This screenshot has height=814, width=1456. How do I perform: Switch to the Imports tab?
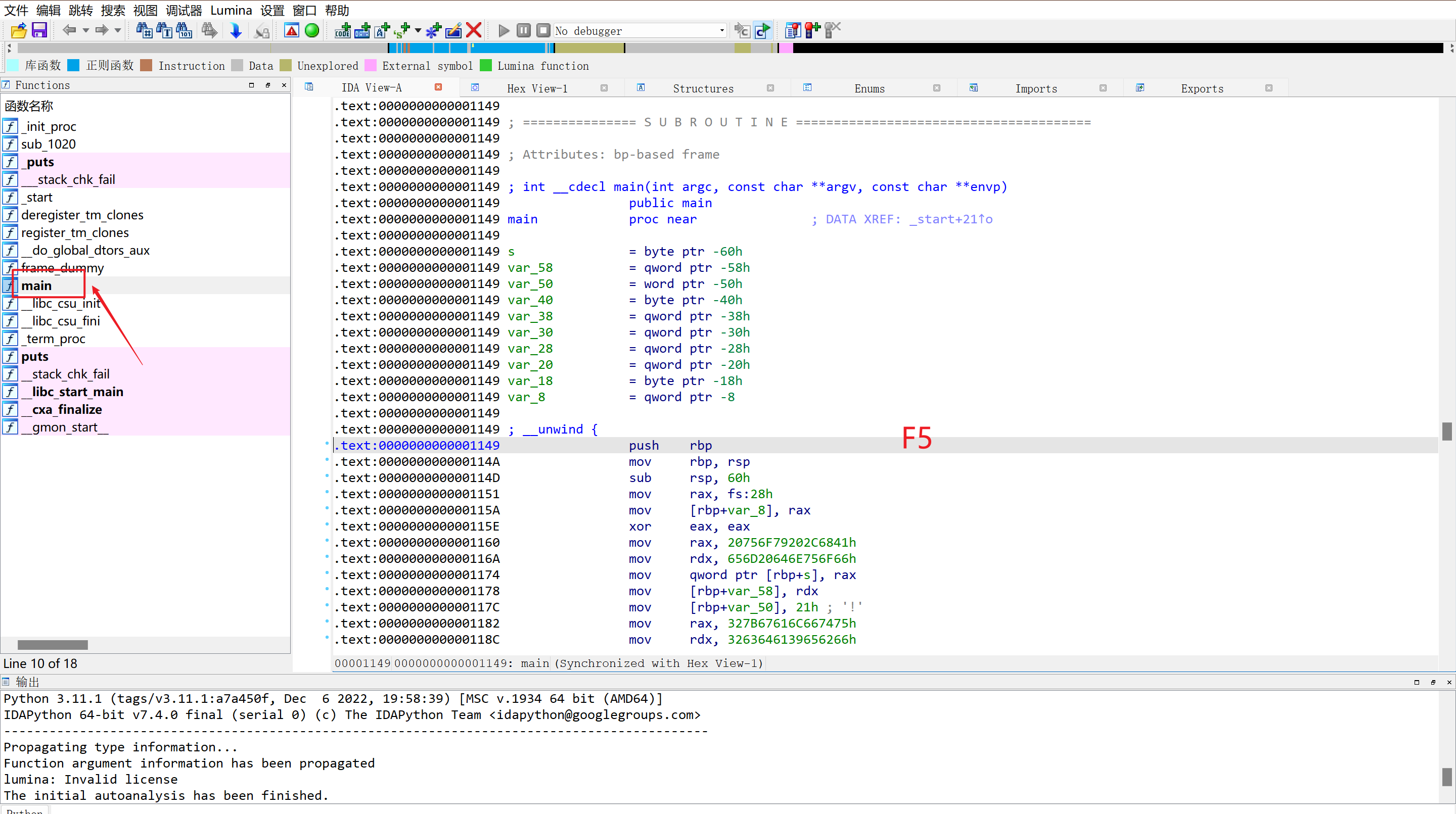(1035, 88)
